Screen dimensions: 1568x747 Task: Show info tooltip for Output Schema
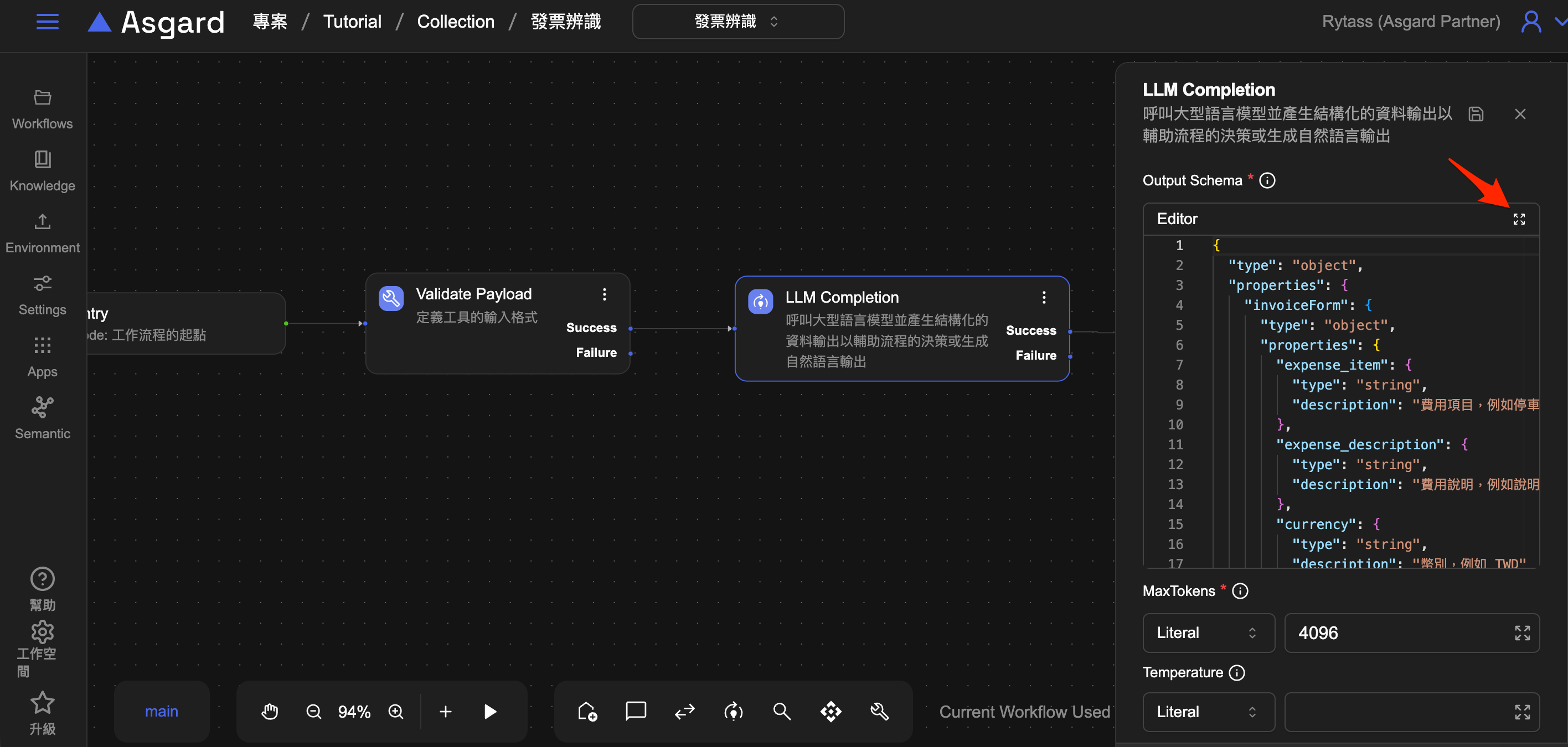(1267, 181)
